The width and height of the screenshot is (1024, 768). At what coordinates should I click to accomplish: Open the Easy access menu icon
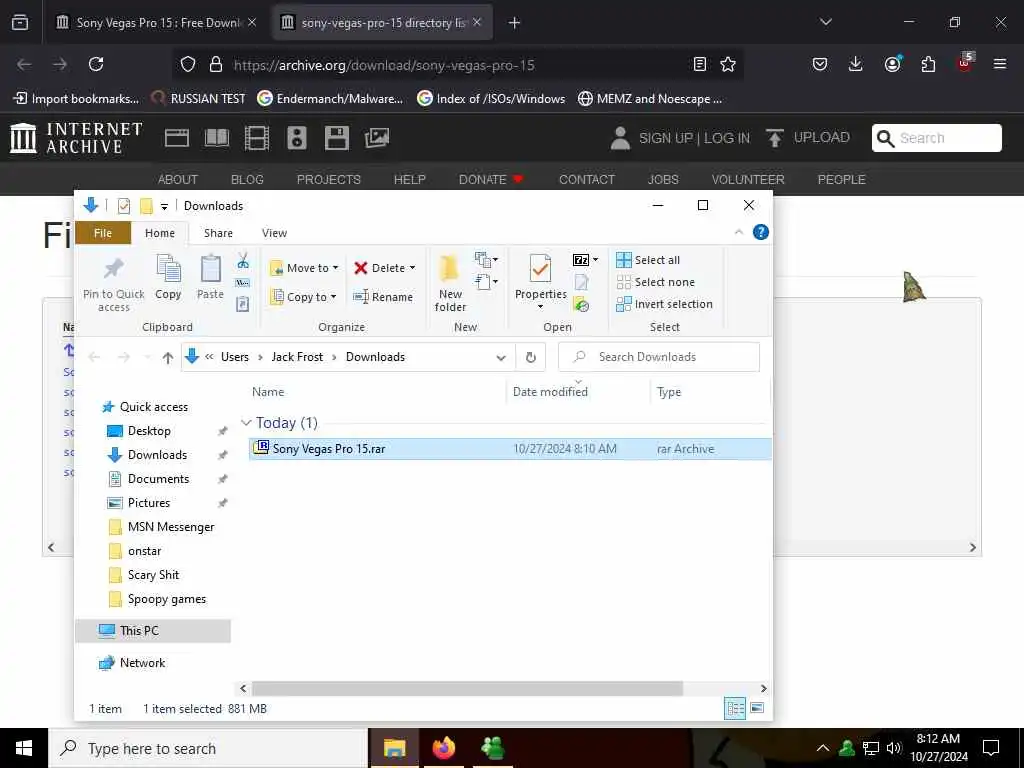tap(486, 282)
